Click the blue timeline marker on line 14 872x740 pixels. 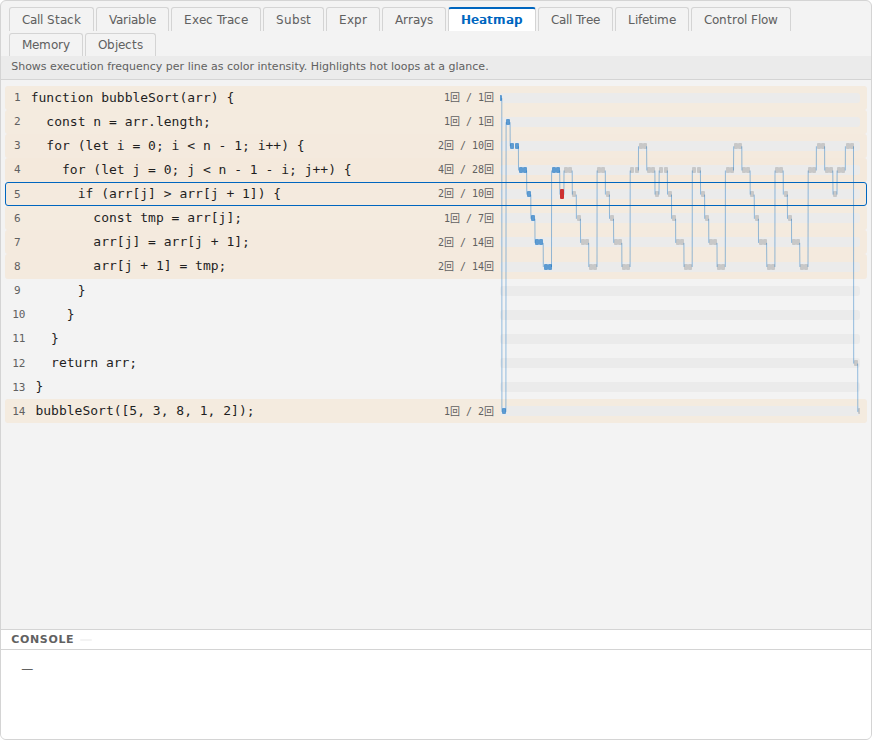tap(504, 411)
